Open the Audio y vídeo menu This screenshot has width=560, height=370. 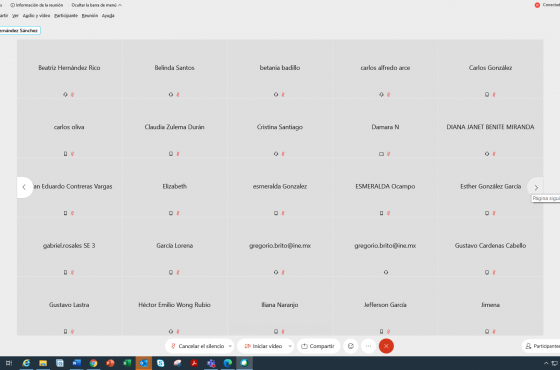tap(36, 16)
